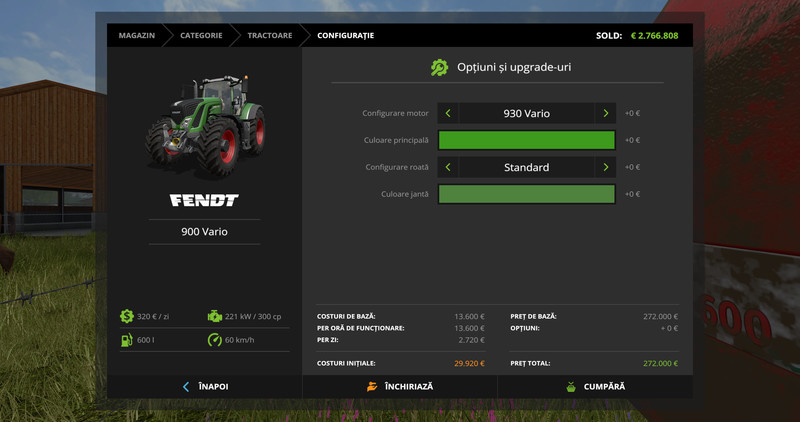Click the engine power icon

[x=215, y=316]
